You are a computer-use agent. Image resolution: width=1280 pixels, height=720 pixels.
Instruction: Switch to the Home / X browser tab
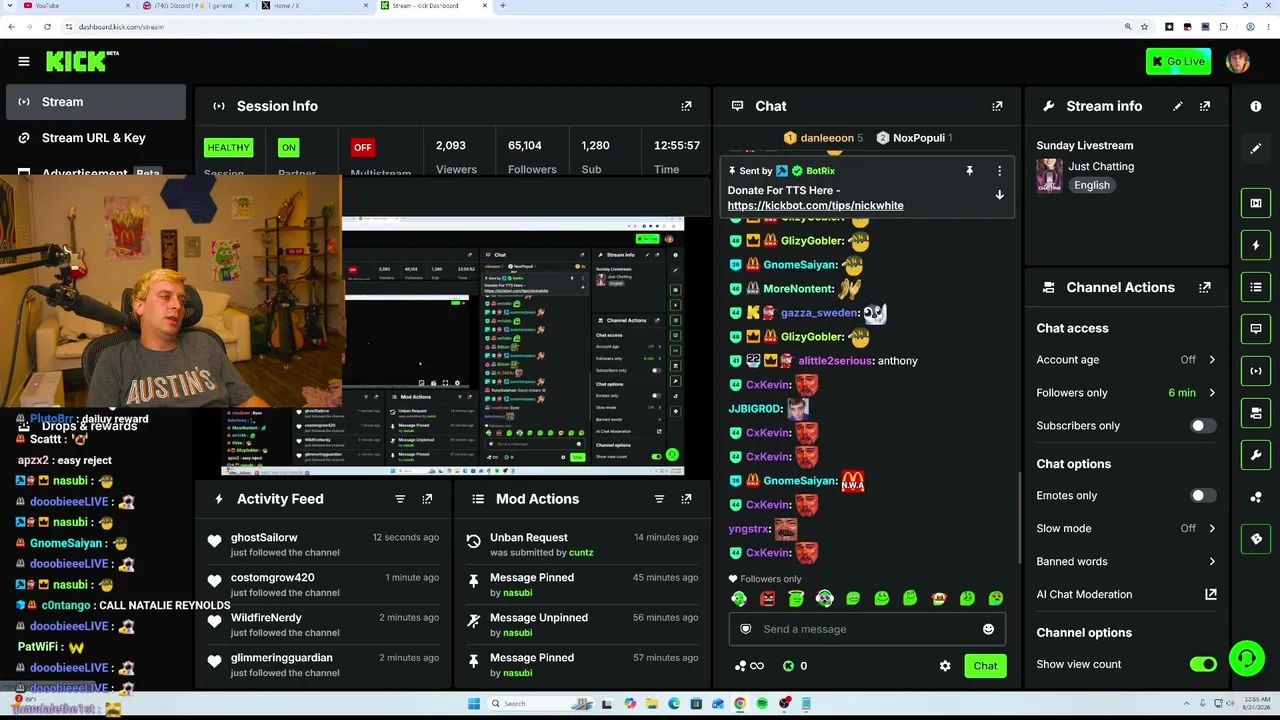[x=313, y=6]
